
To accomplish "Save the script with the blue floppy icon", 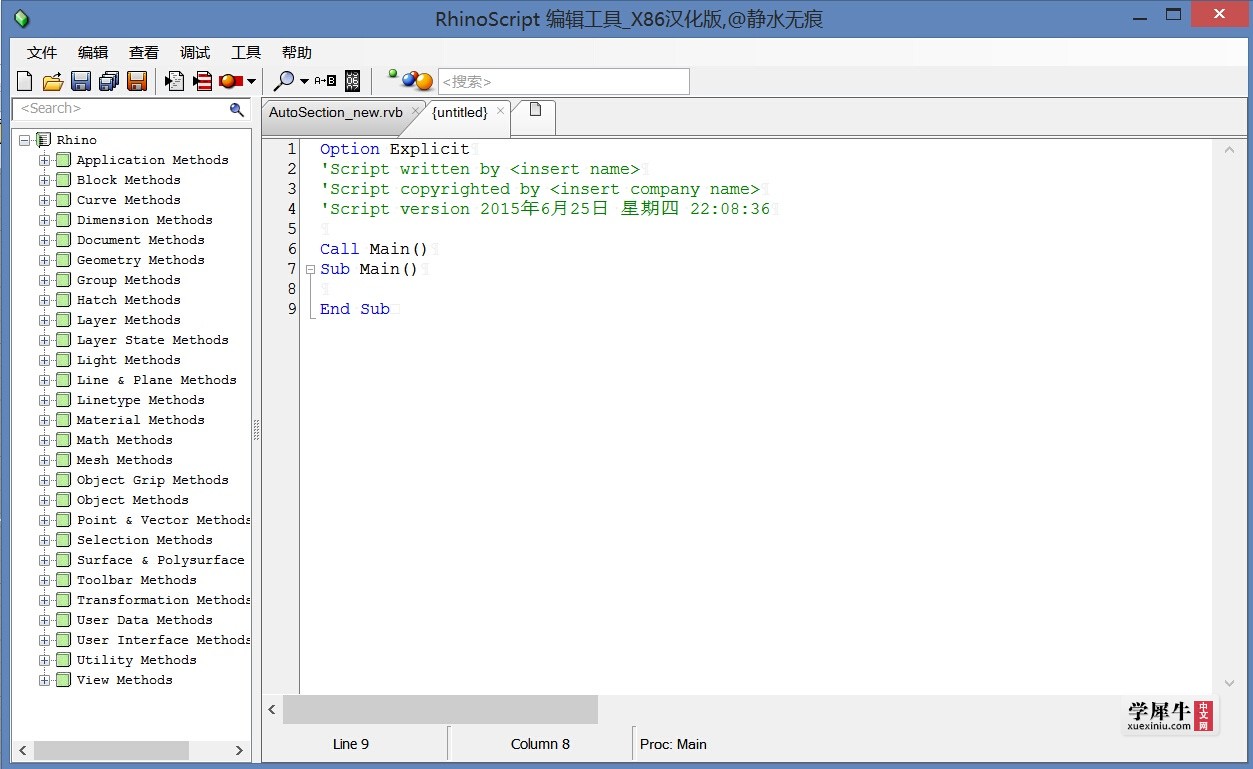I will click(81, 81).
